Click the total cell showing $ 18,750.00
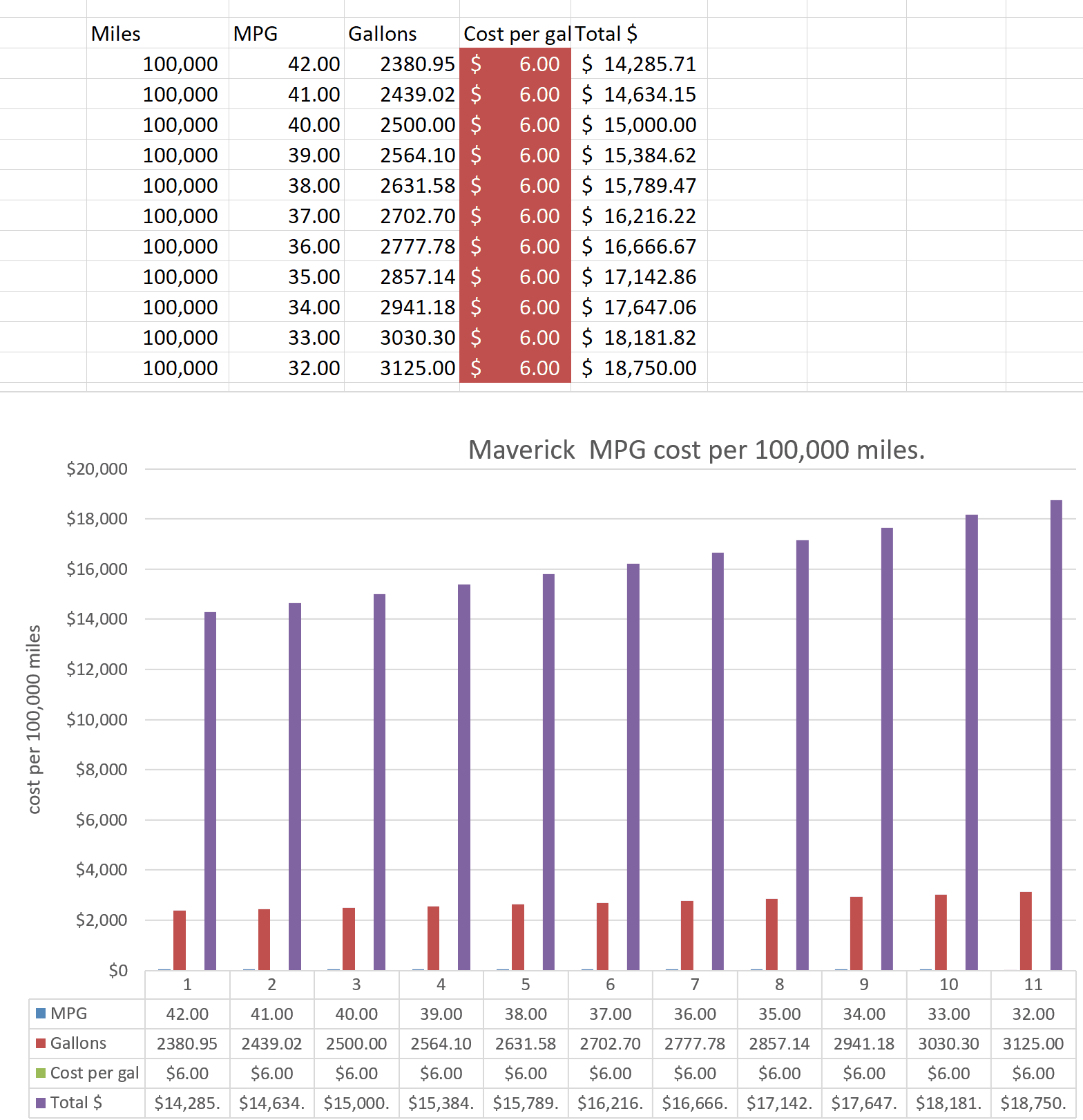This screenshot has height=1120, width=1083. (x=639, y=368)
